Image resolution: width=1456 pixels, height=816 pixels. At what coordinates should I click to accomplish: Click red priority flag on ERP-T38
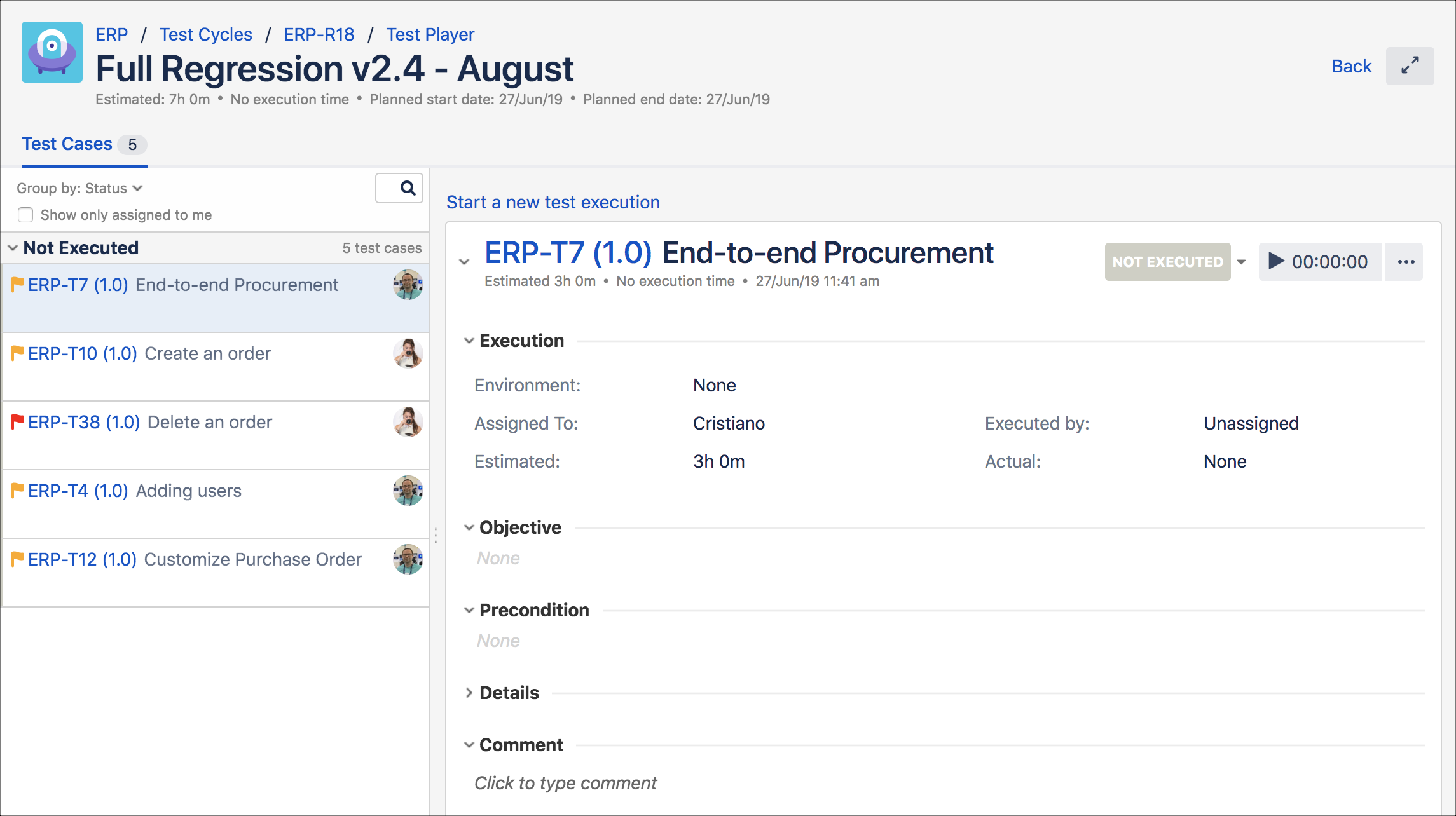pos(18,421)
